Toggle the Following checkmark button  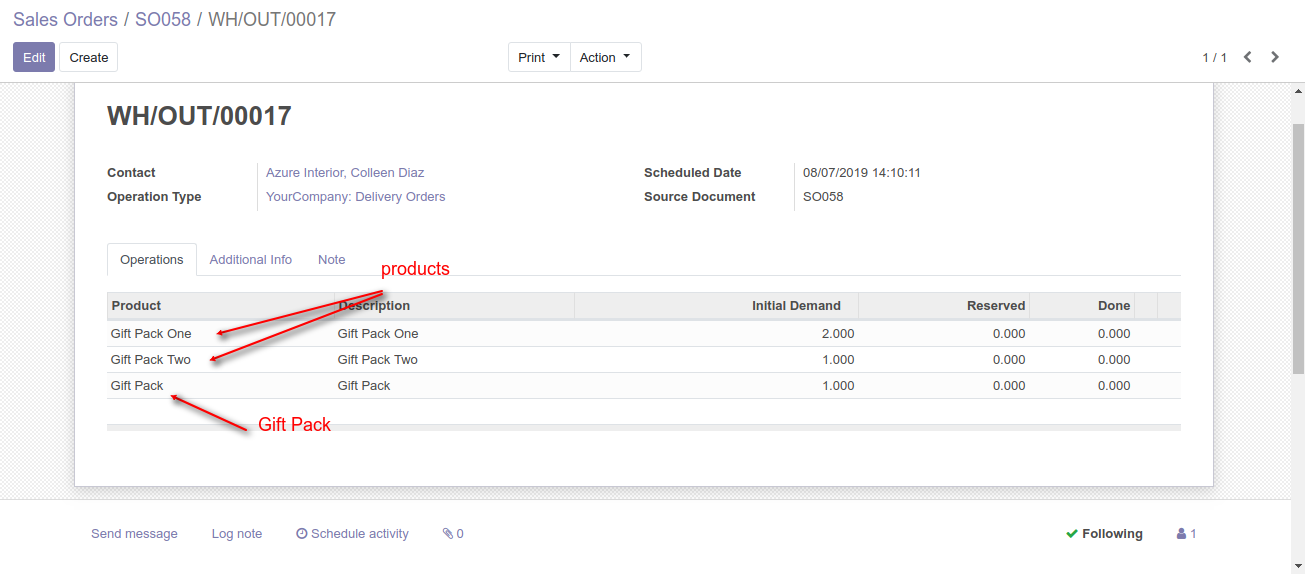pos(1104,534)
